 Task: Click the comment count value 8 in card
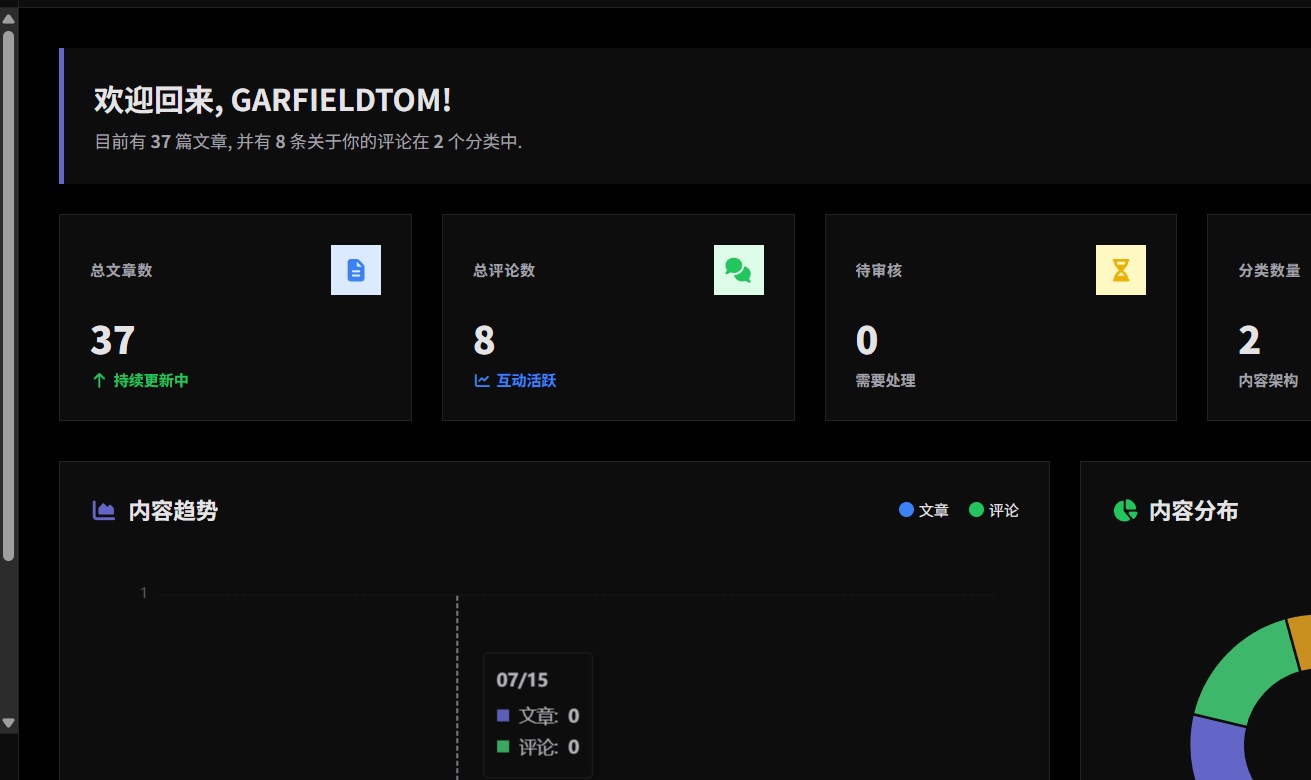coord(484,341)
